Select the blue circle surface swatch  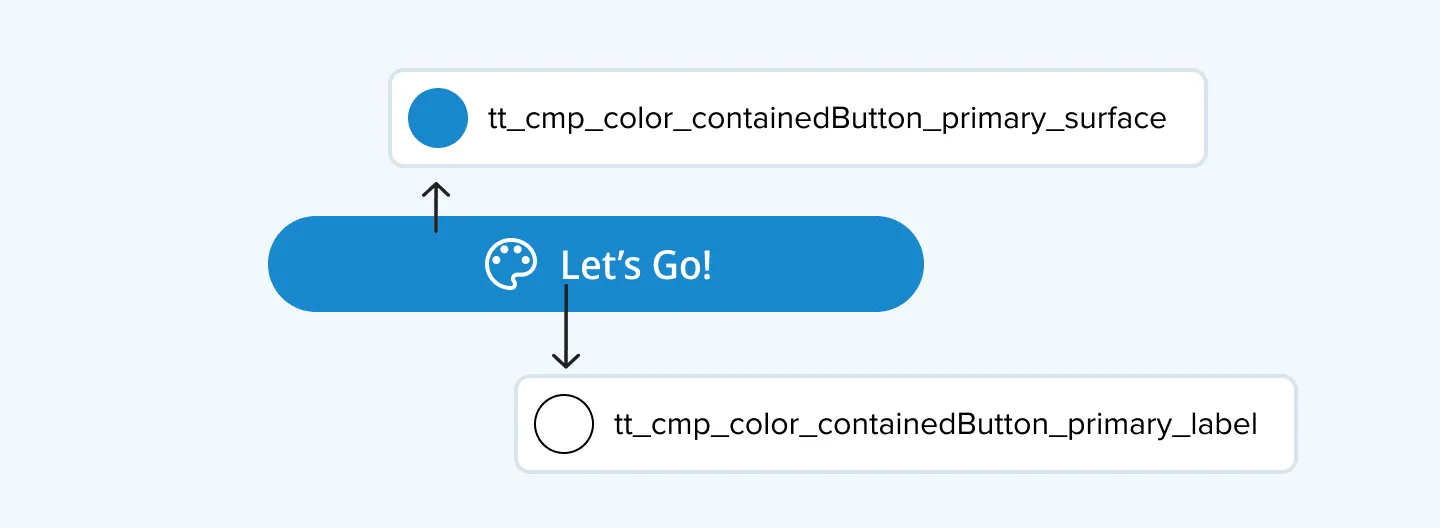[438, 118]
